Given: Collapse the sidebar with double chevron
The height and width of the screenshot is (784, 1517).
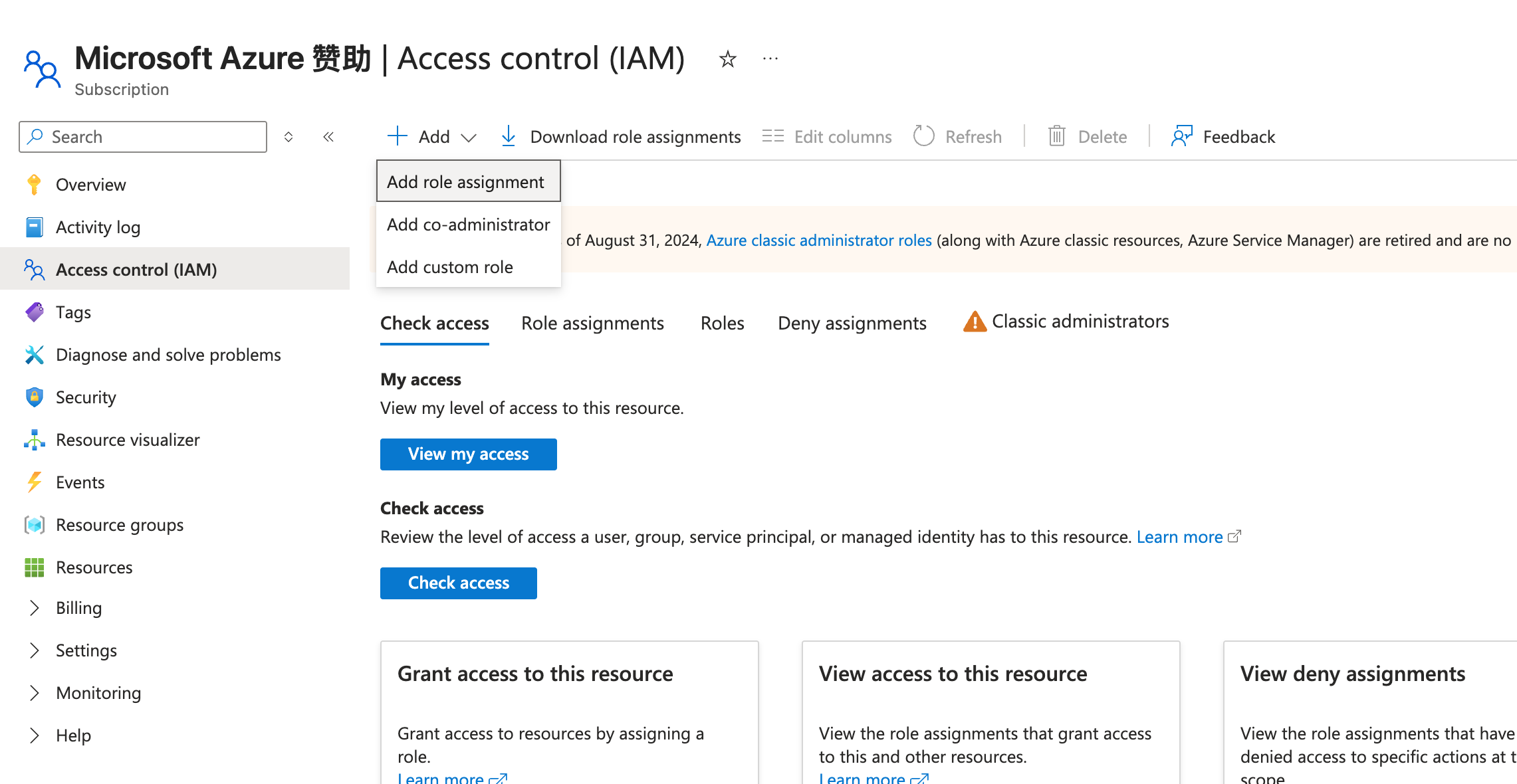Looking at the screenshot, I should (328, 137).
